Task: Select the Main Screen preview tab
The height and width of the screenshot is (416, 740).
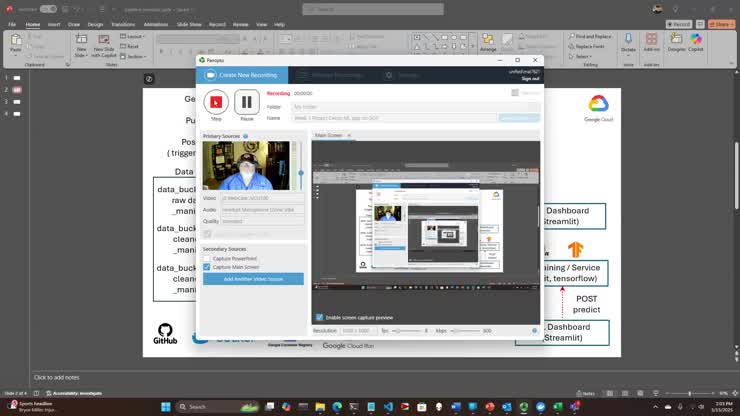Action: pyautogui.click(x=328, y=136)
